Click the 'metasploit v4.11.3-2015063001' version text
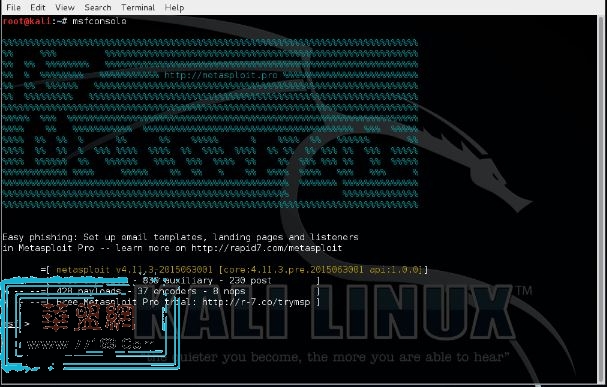Screen dimensions: 607x387 coord(134,269)
